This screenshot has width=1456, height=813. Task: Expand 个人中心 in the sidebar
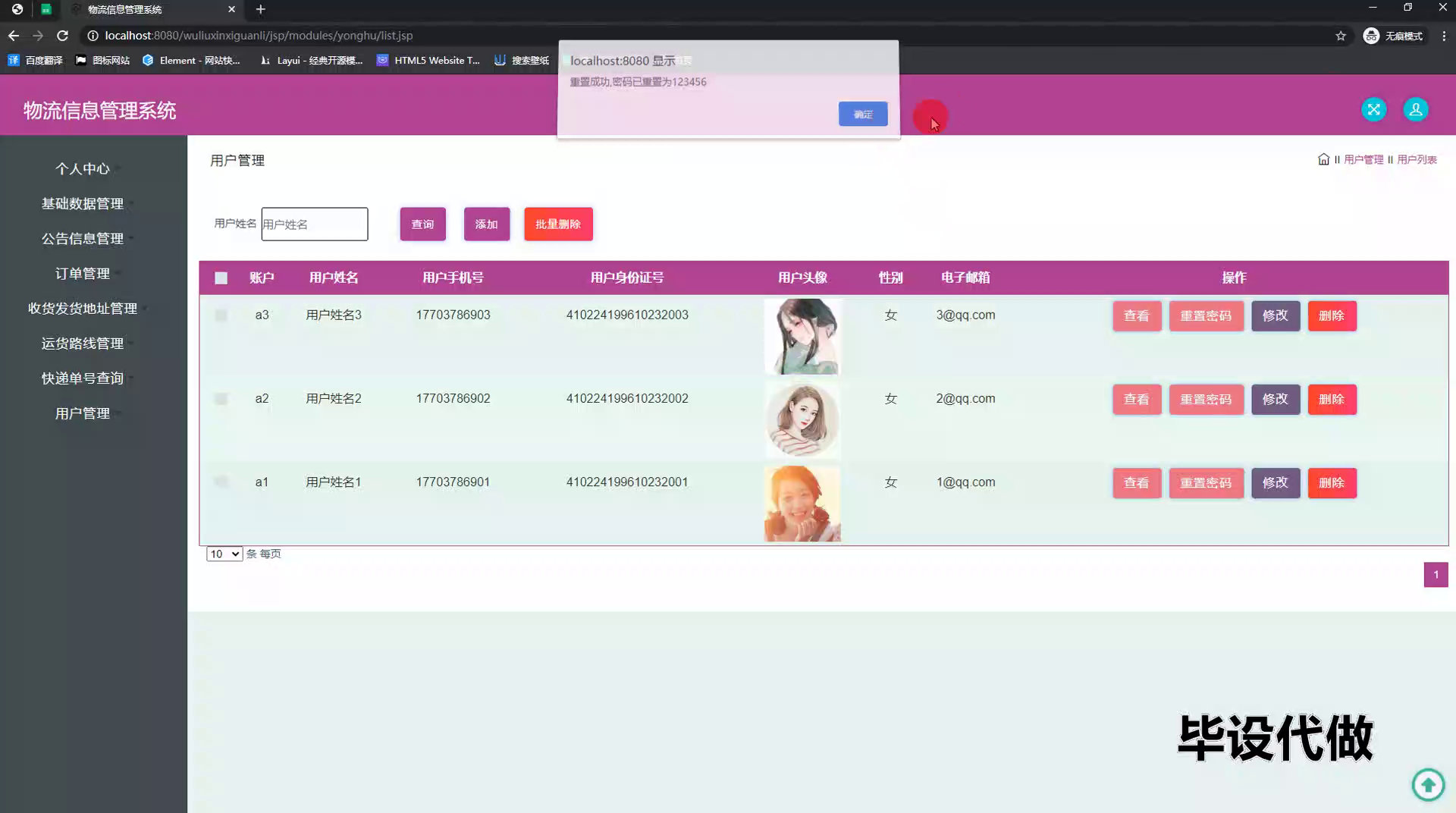point(83,168)
